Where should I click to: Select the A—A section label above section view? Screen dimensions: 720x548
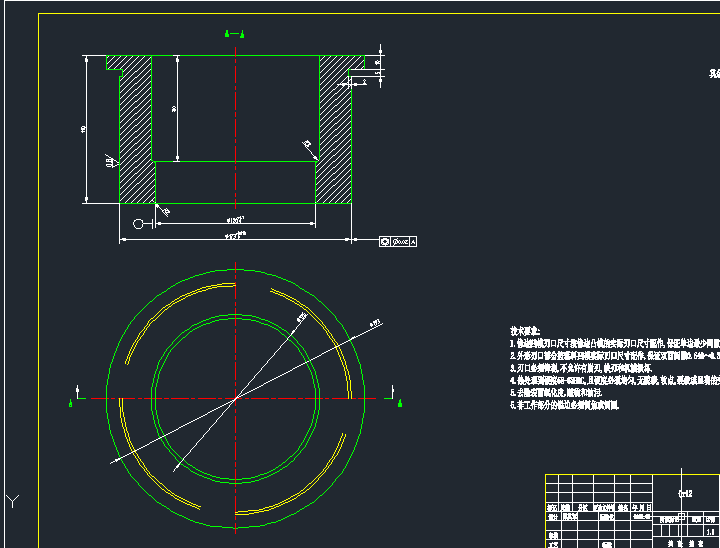pos(234,34)
